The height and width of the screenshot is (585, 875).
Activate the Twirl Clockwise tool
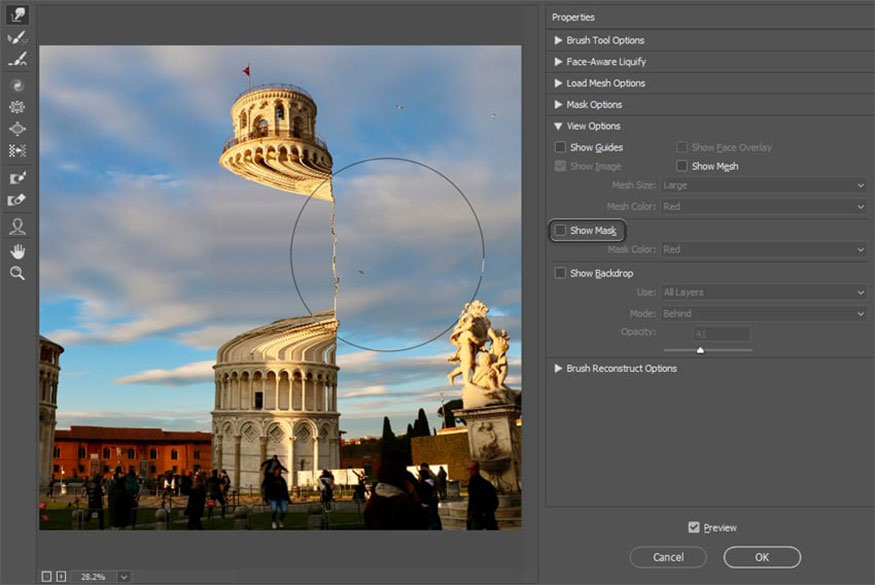pyautogui.click(x=17, y=85)
